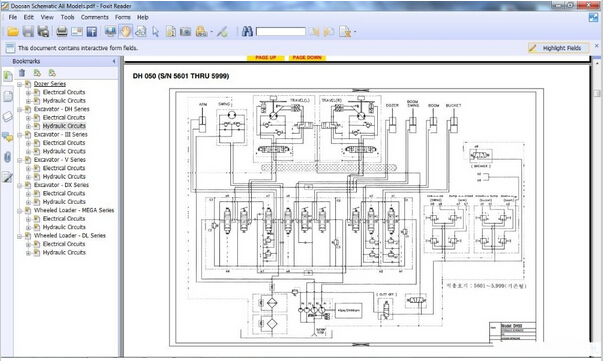Open the Layers side panel
Screen dimensions: 610x361
8,116
